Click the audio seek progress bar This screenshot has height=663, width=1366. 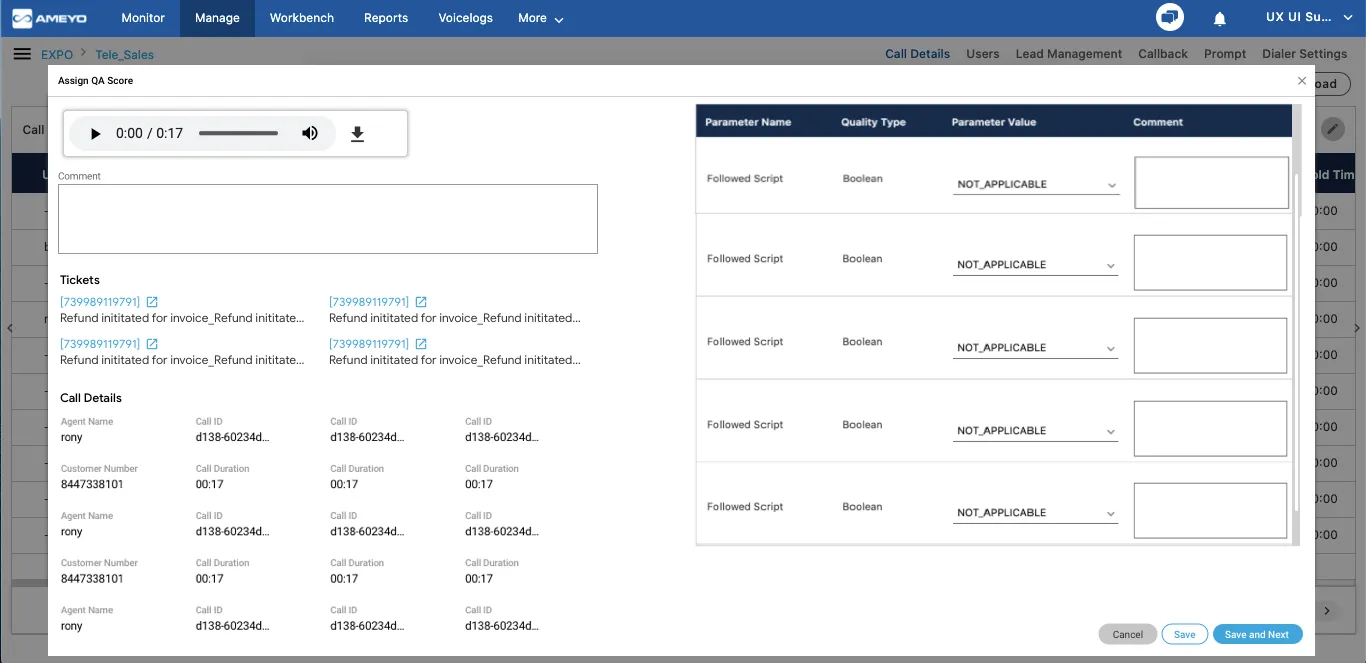pos(238,133)
